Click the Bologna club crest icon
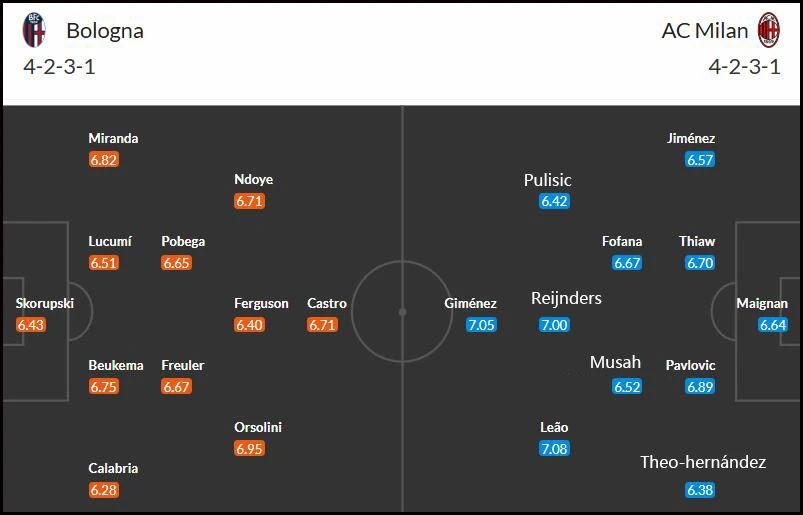Viewport: 803px width, 515px height. (x=34, y=30)
